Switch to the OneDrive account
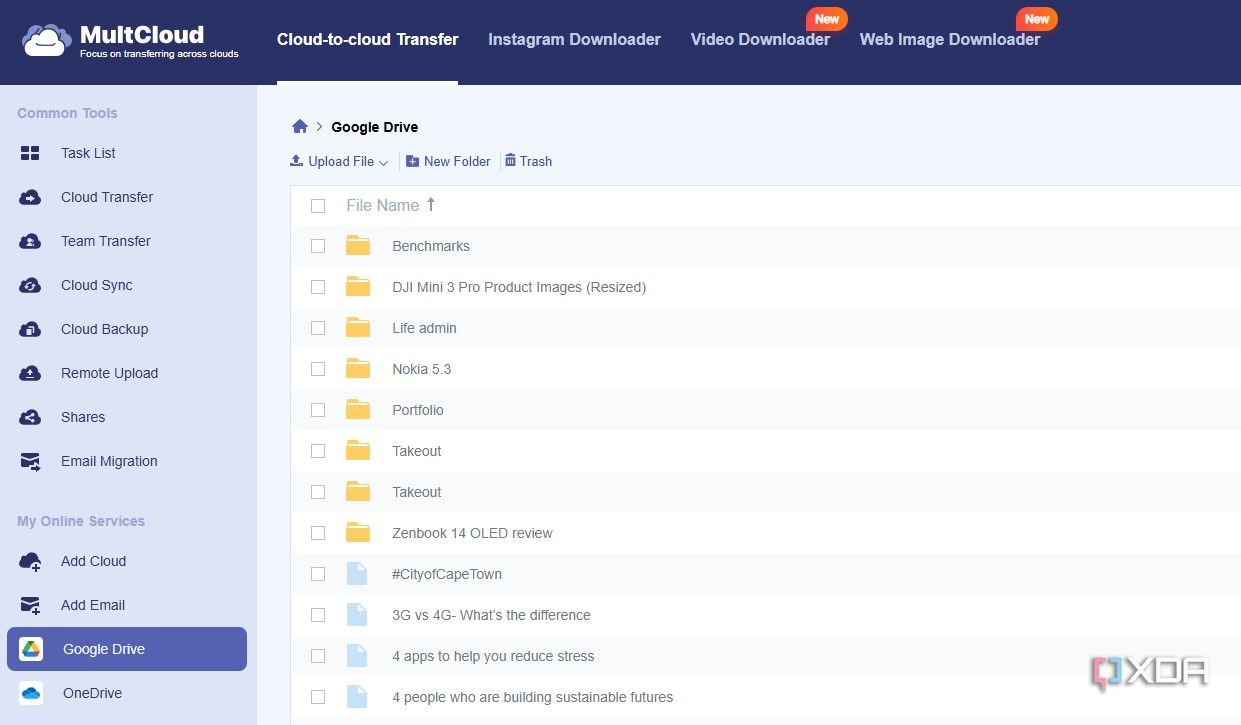The height and width of the screenshot is (725, 1241). (91, 693)
